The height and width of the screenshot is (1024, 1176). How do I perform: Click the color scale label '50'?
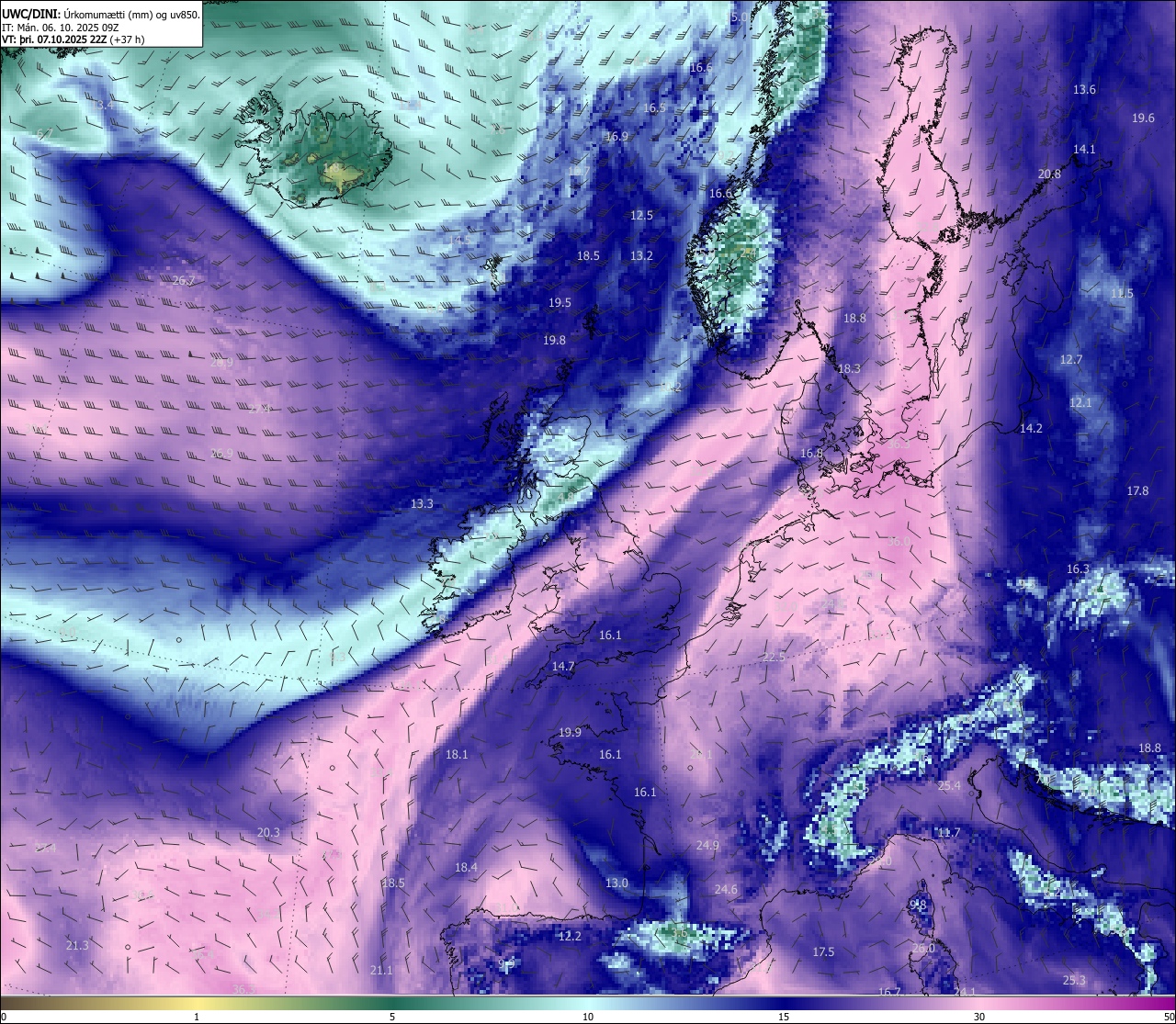click(1169, 1017)
